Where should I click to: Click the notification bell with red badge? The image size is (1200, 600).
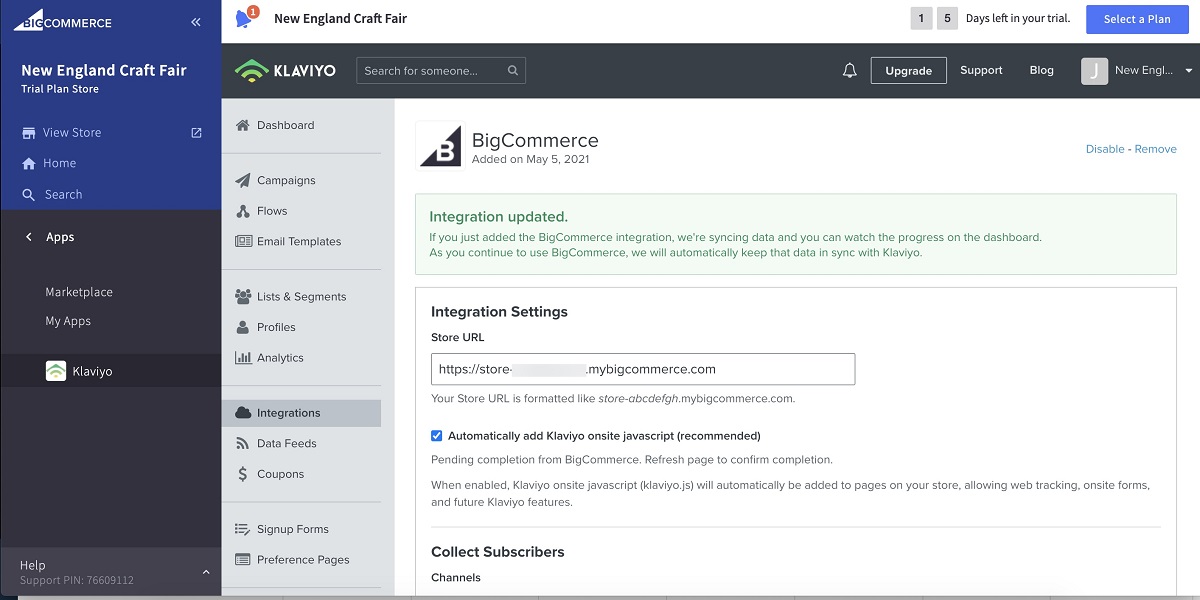244,19
